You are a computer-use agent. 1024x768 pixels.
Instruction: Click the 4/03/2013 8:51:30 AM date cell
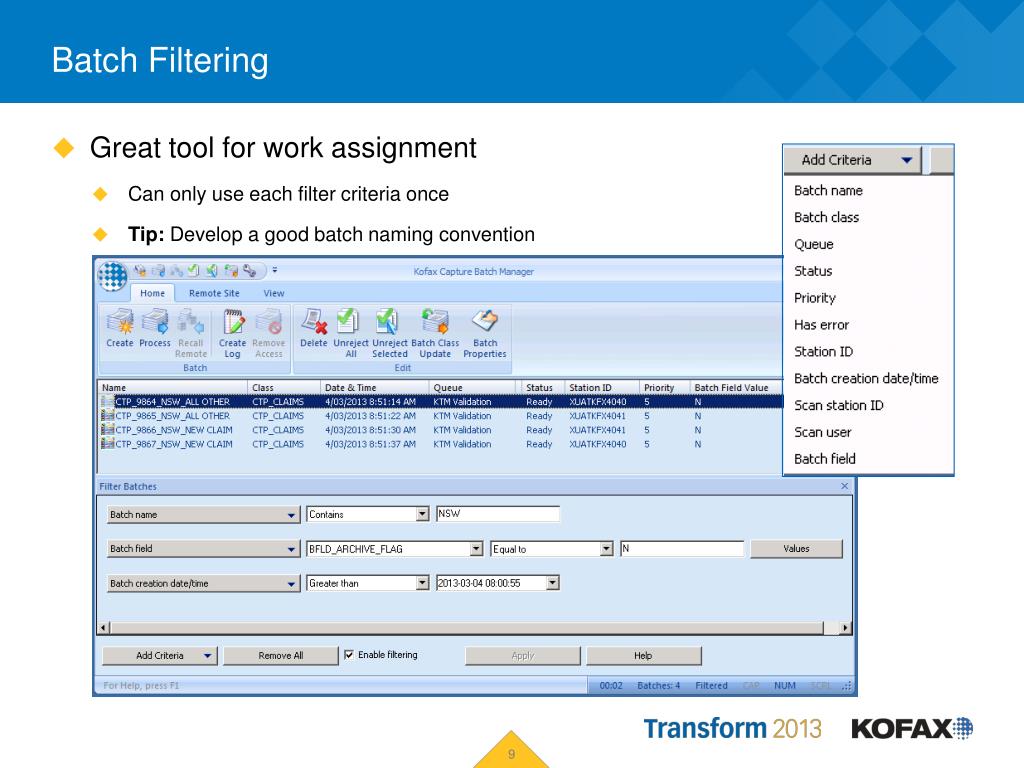click(370, 430)
